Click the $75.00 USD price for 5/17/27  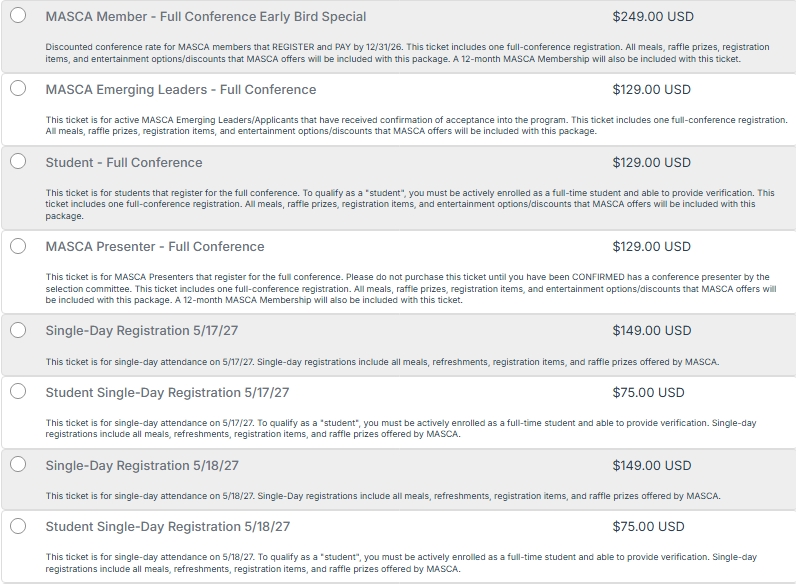click(648, 393)
